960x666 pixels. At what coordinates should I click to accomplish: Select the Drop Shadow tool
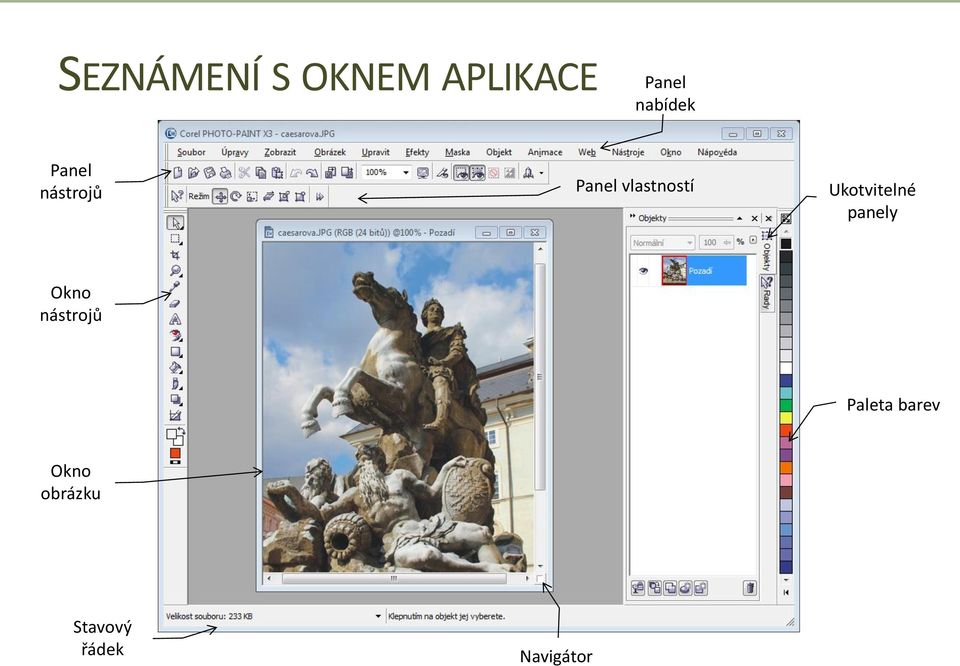[x=176, y=400]
